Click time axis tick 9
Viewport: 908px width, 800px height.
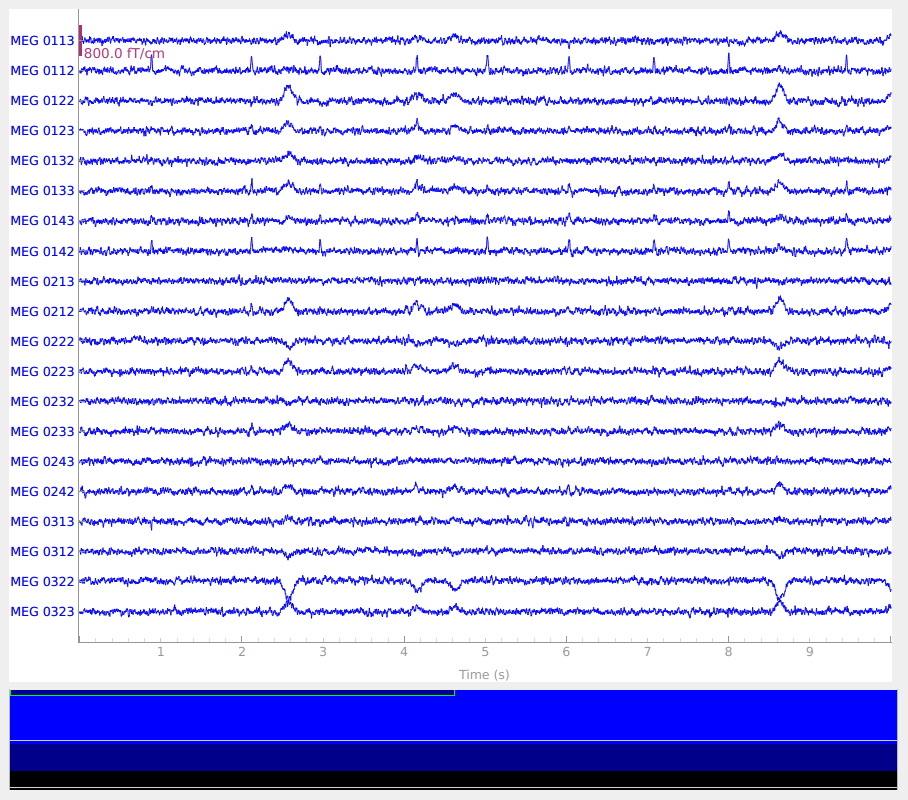pos(809,652)
